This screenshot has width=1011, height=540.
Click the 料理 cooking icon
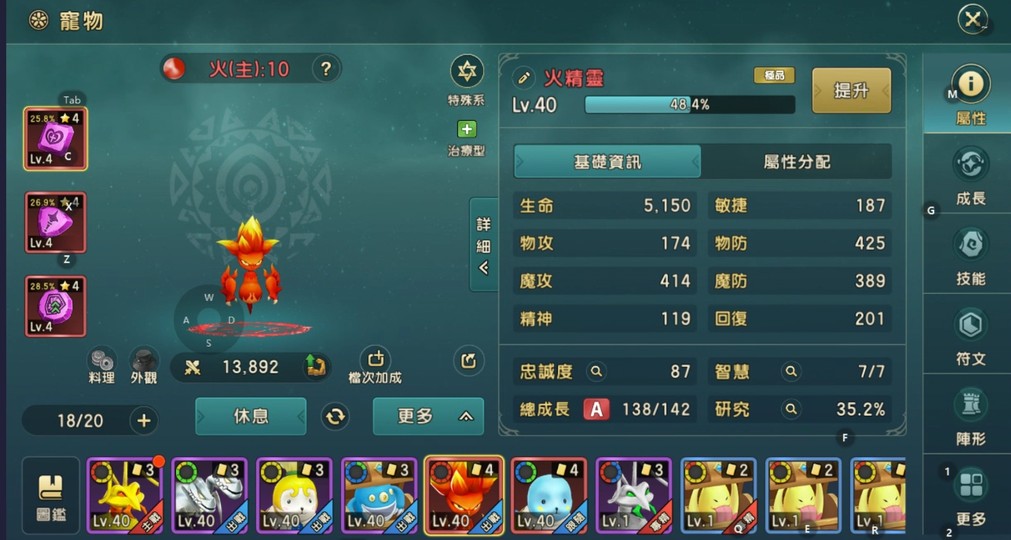(x=102, y=360)
